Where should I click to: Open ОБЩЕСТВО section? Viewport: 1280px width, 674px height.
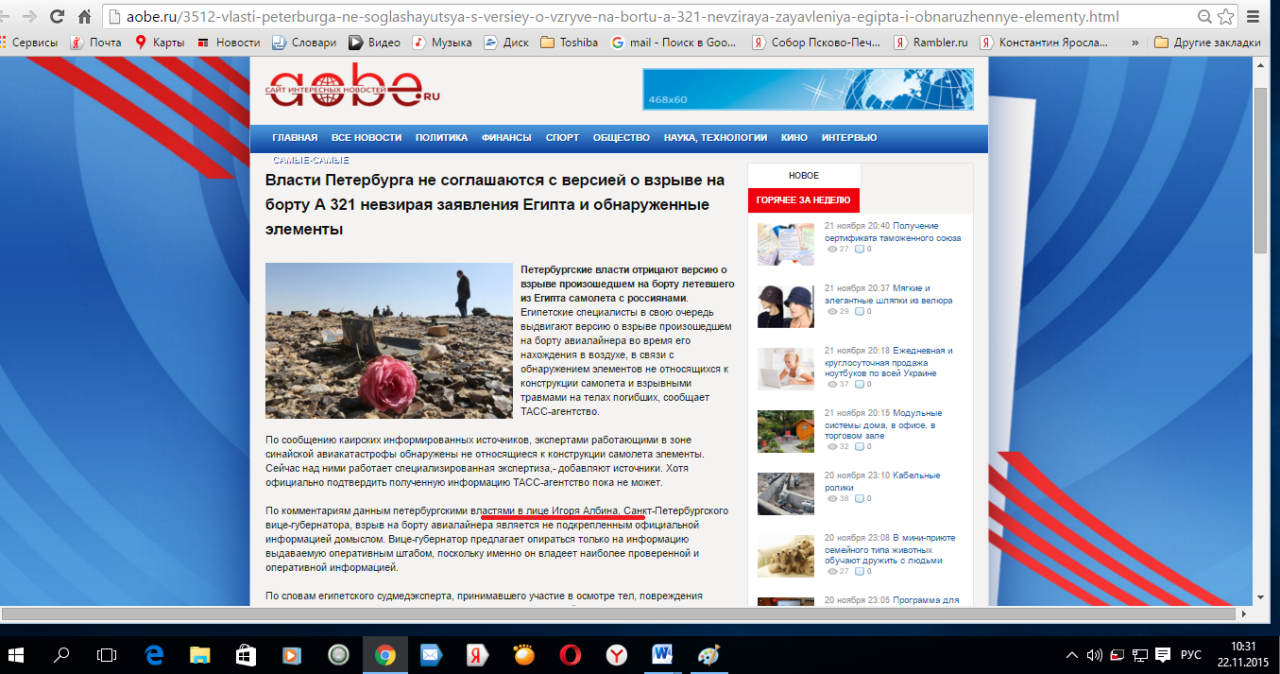(621, 138)
